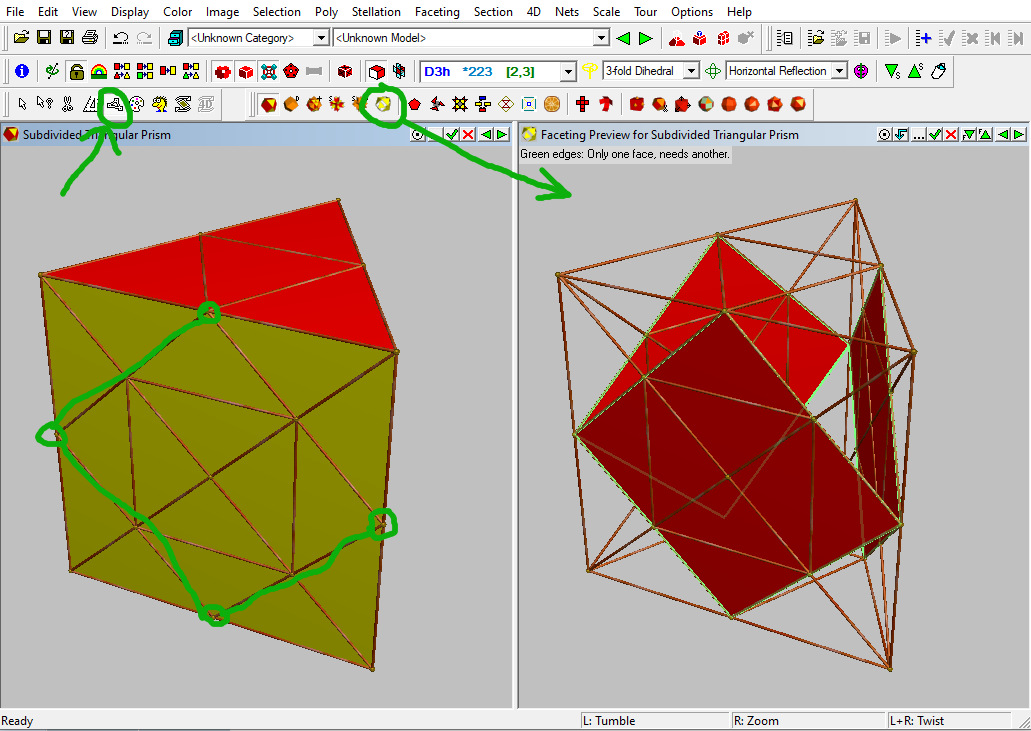This screenshot has height=731, width=1031.
Task: Expand the Unknown Category dropdown
Action: pos(321,38)
